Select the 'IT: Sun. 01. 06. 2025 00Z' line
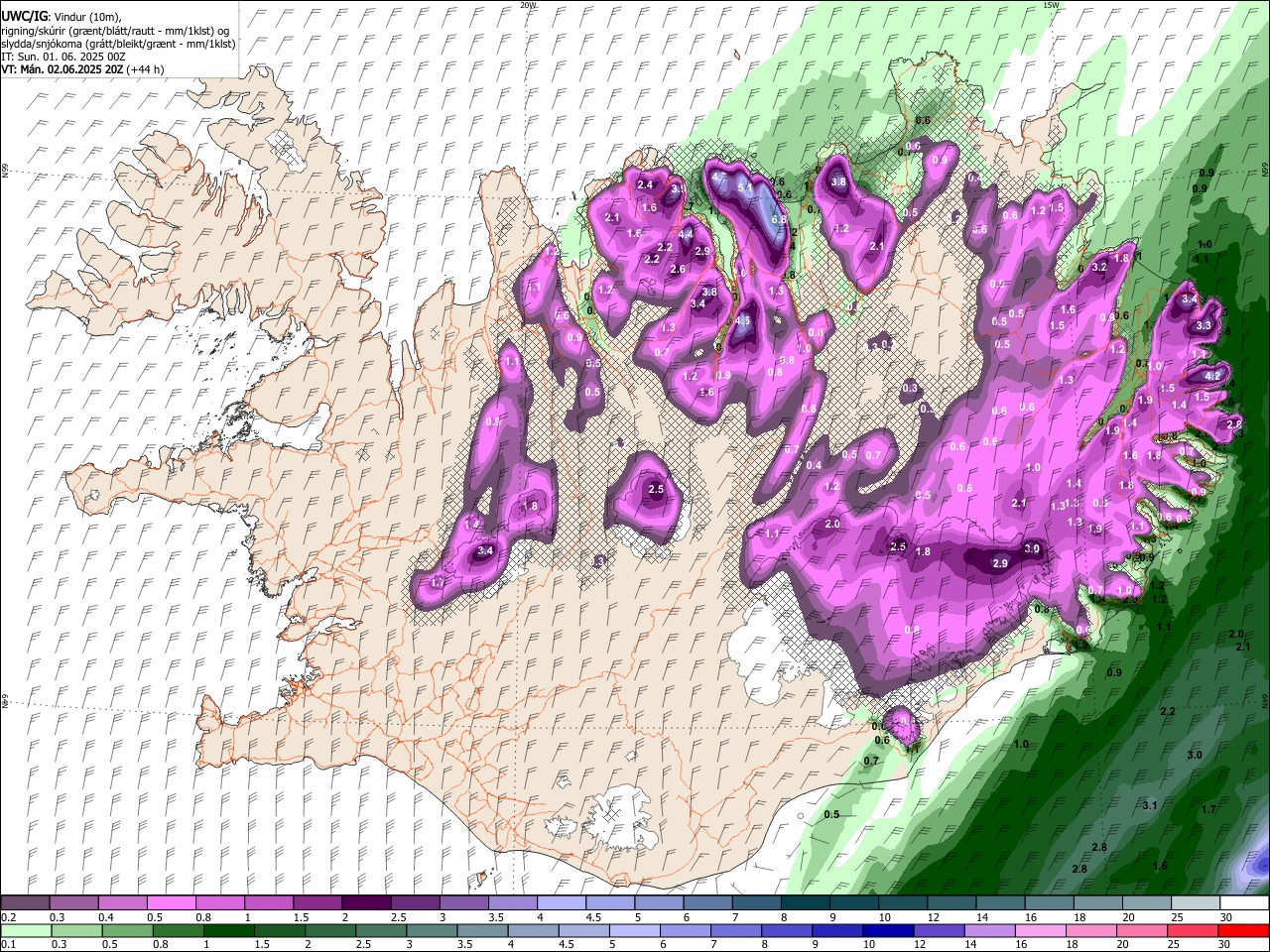This screenshot has height=952, width=1270. point(63,57)
